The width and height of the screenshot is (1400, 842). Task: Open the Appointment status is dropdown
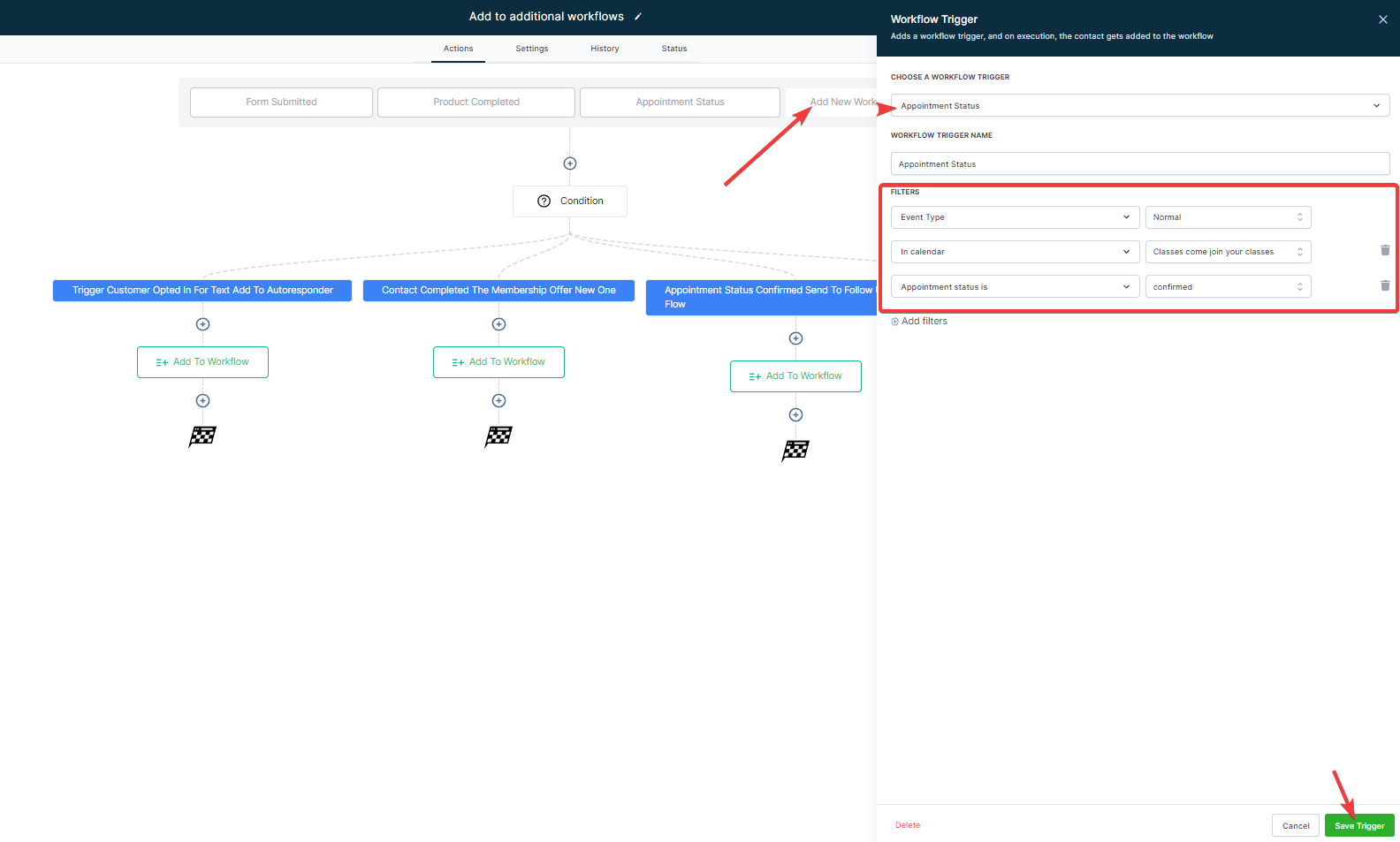click(1016, 286)
